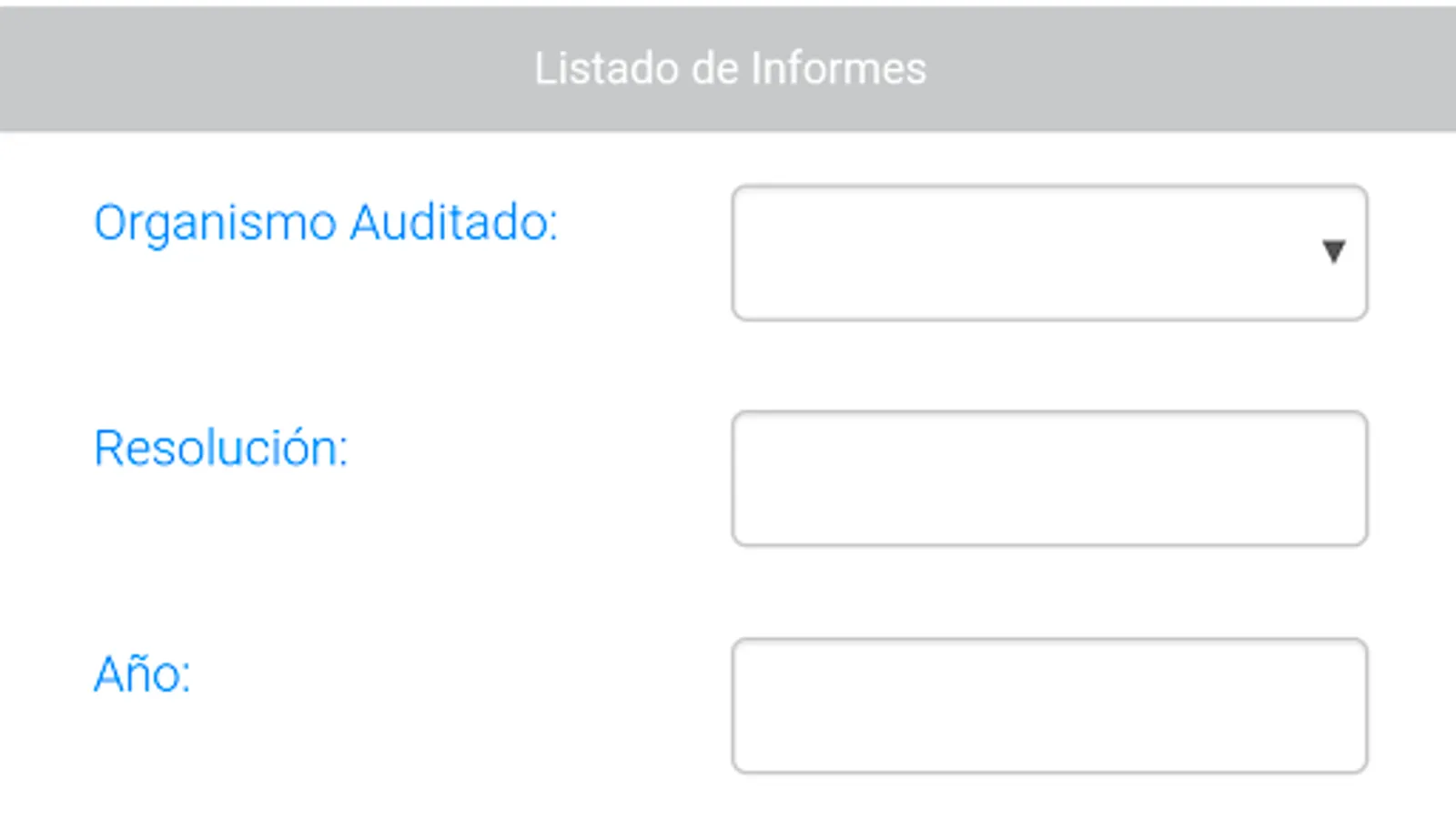Open the Organismo Auditado combo box
Viewport: 1456px width, 819px height.
(1049, 253)
